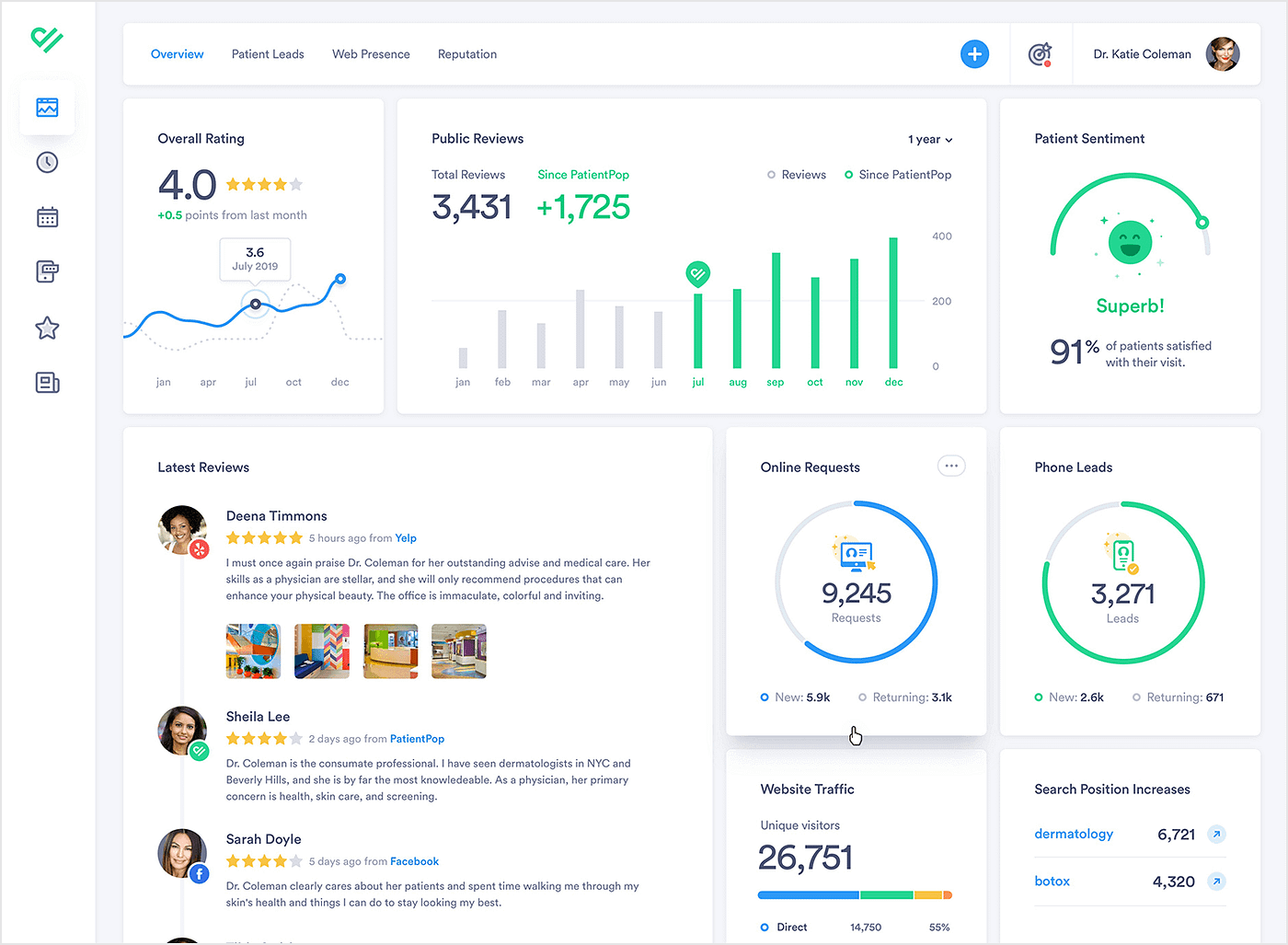
Task: Open the phone messages icon in sidebar
Action: coord(47,272)
